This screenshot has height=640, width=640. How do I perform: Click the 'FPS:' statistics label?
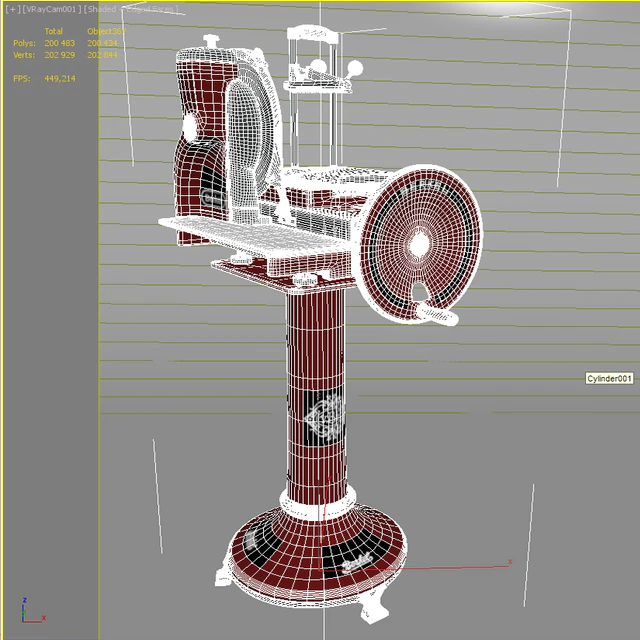point(22,79)
